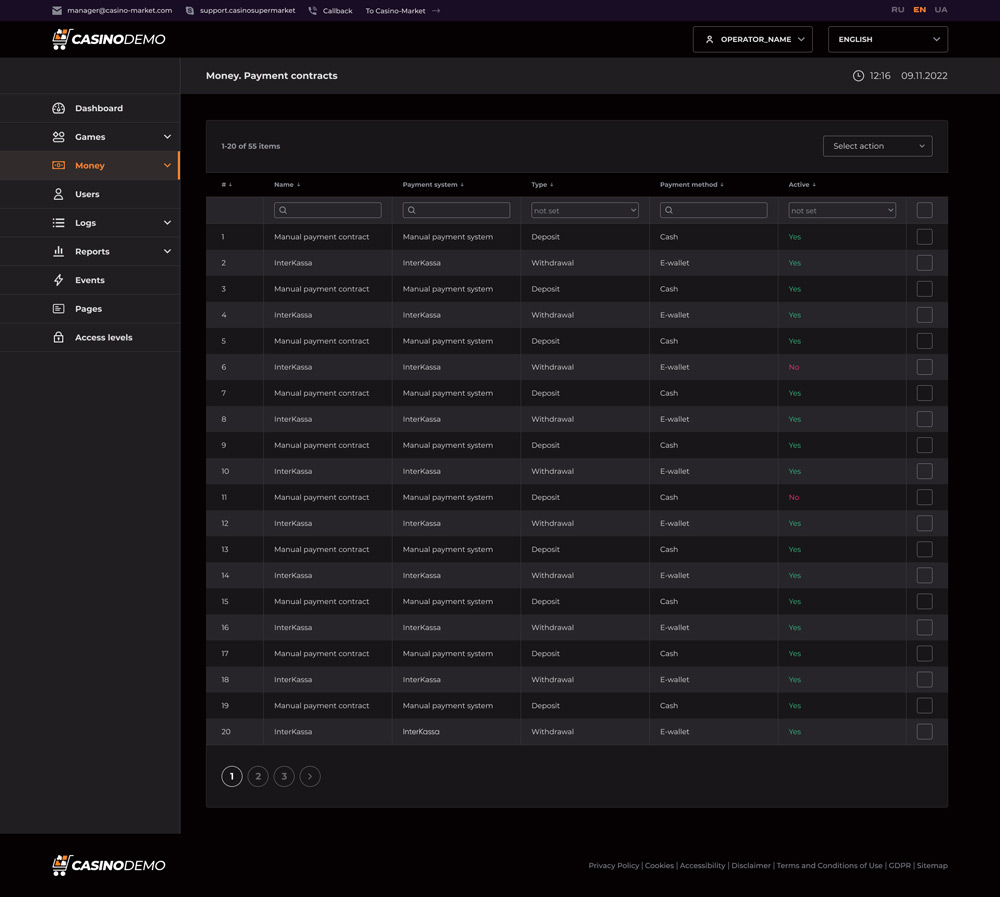1000x897 pixels.
Task: Open the Type filter dropdown
Action: (x=584, y=211)
